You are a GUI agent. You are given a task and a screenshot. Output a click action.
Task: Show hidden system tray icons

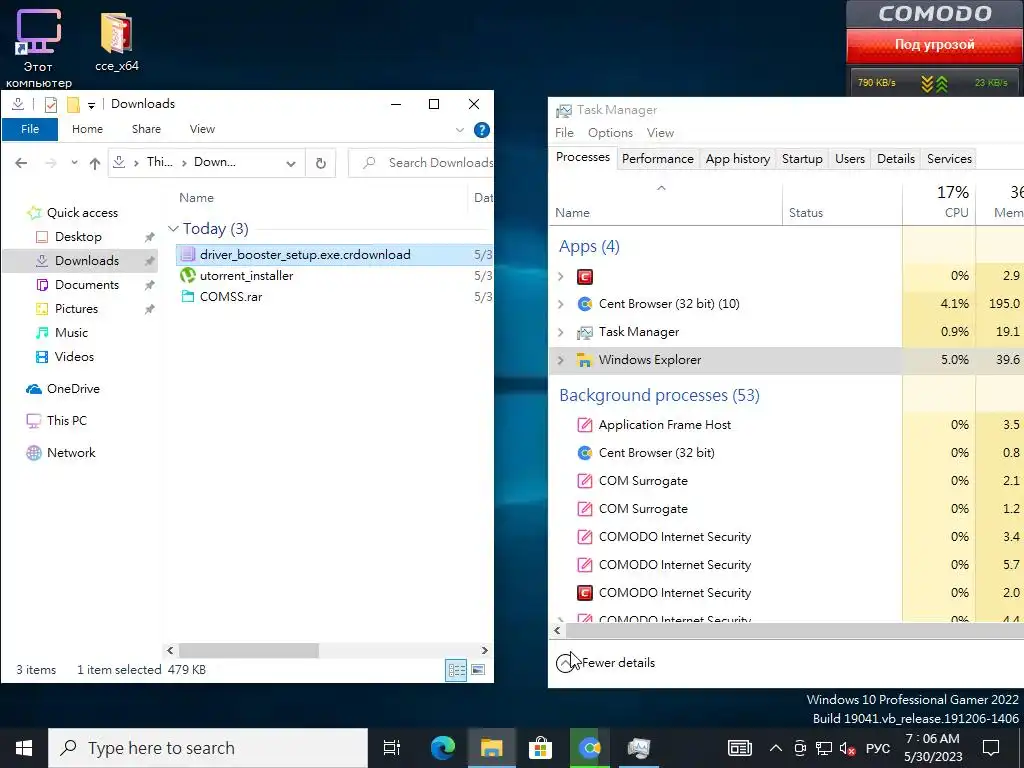coord(775,748)
